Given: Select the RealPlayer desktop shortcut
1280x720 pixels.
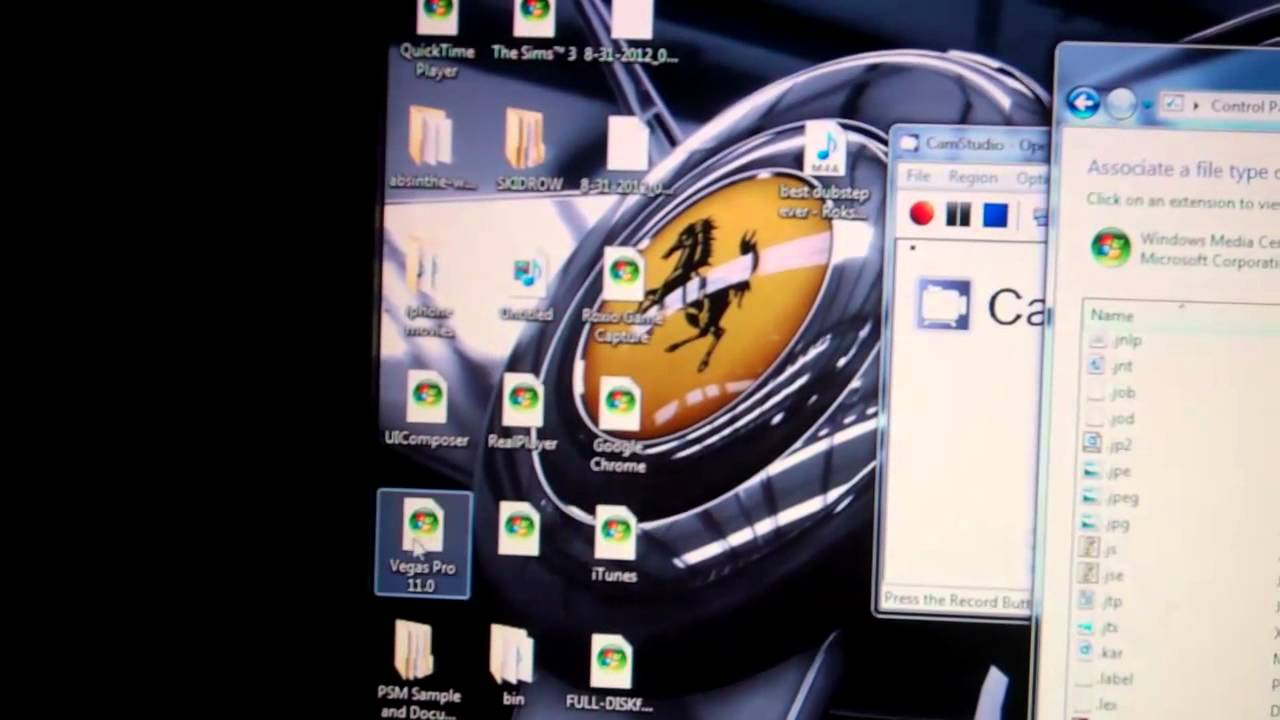Looking at the screenshot, I should pos(522,412).
